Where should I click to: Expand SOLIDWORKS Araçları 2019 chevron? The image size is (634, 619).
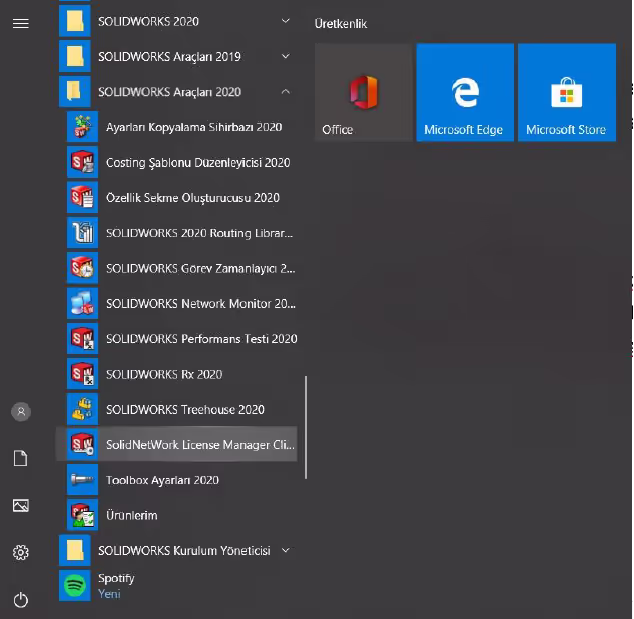pos(285,56)
